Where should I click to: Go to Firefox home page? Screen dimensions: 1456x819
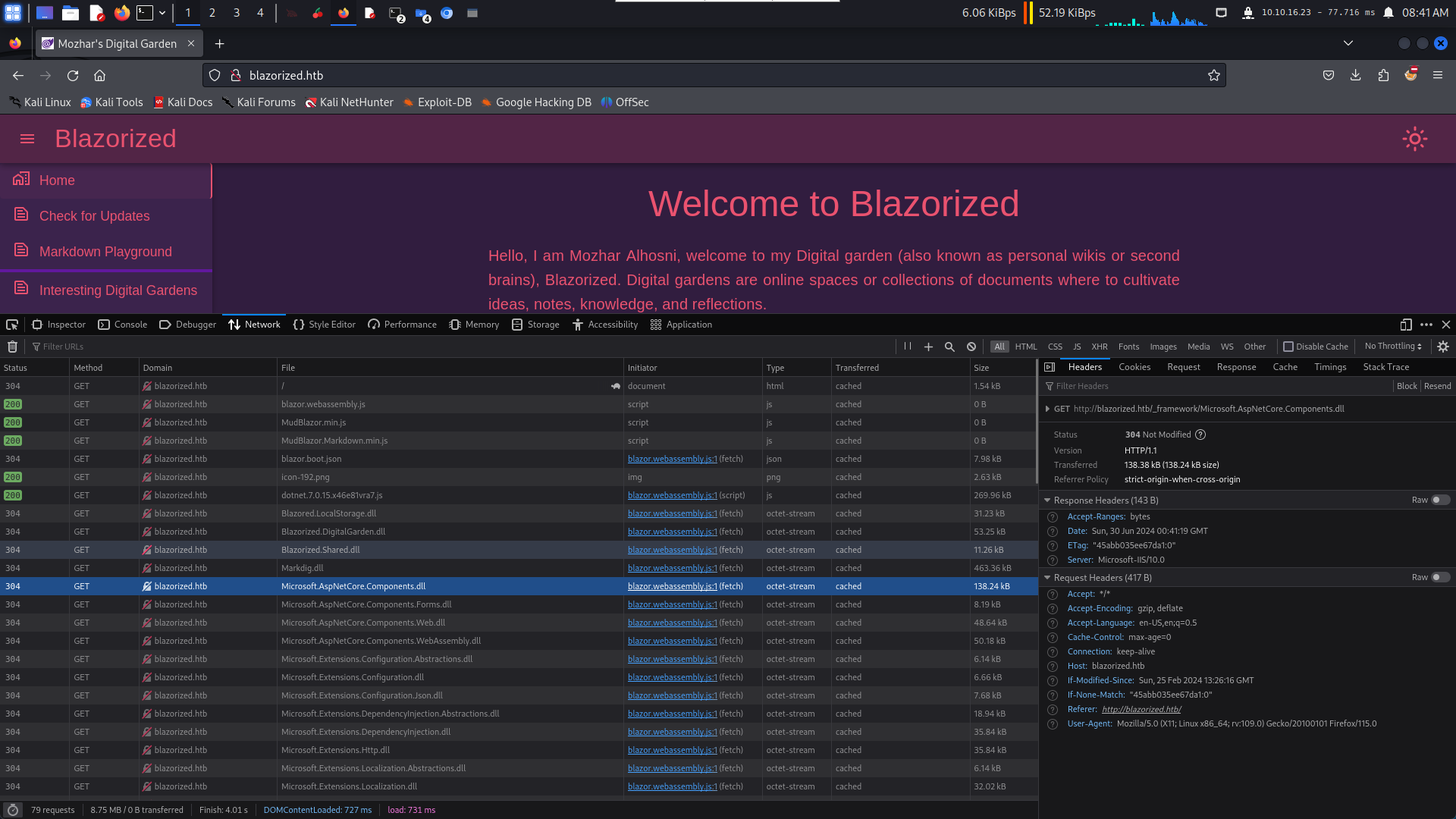click(x=99, y=75)
